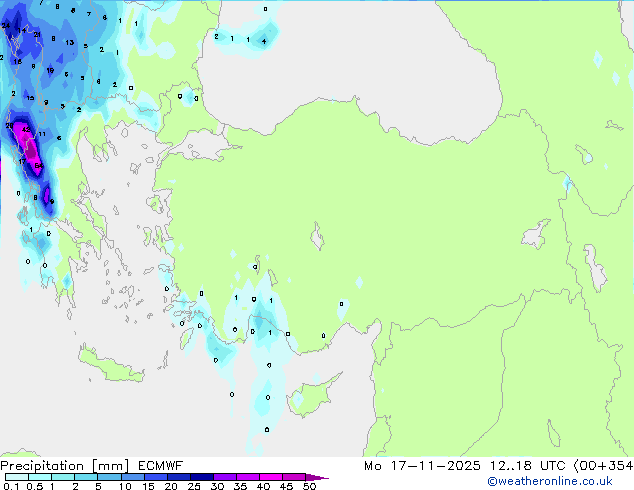
Task: Click the legend label '50'
Action: point(309,486)
